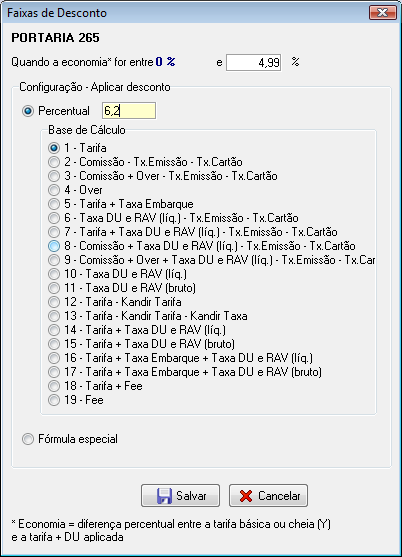Viewport: 402px width, 557px height.
Task: Select 2 - Comissão - Tx.Emissão - Tx.Cartão
Action: (x=54, y=162)
